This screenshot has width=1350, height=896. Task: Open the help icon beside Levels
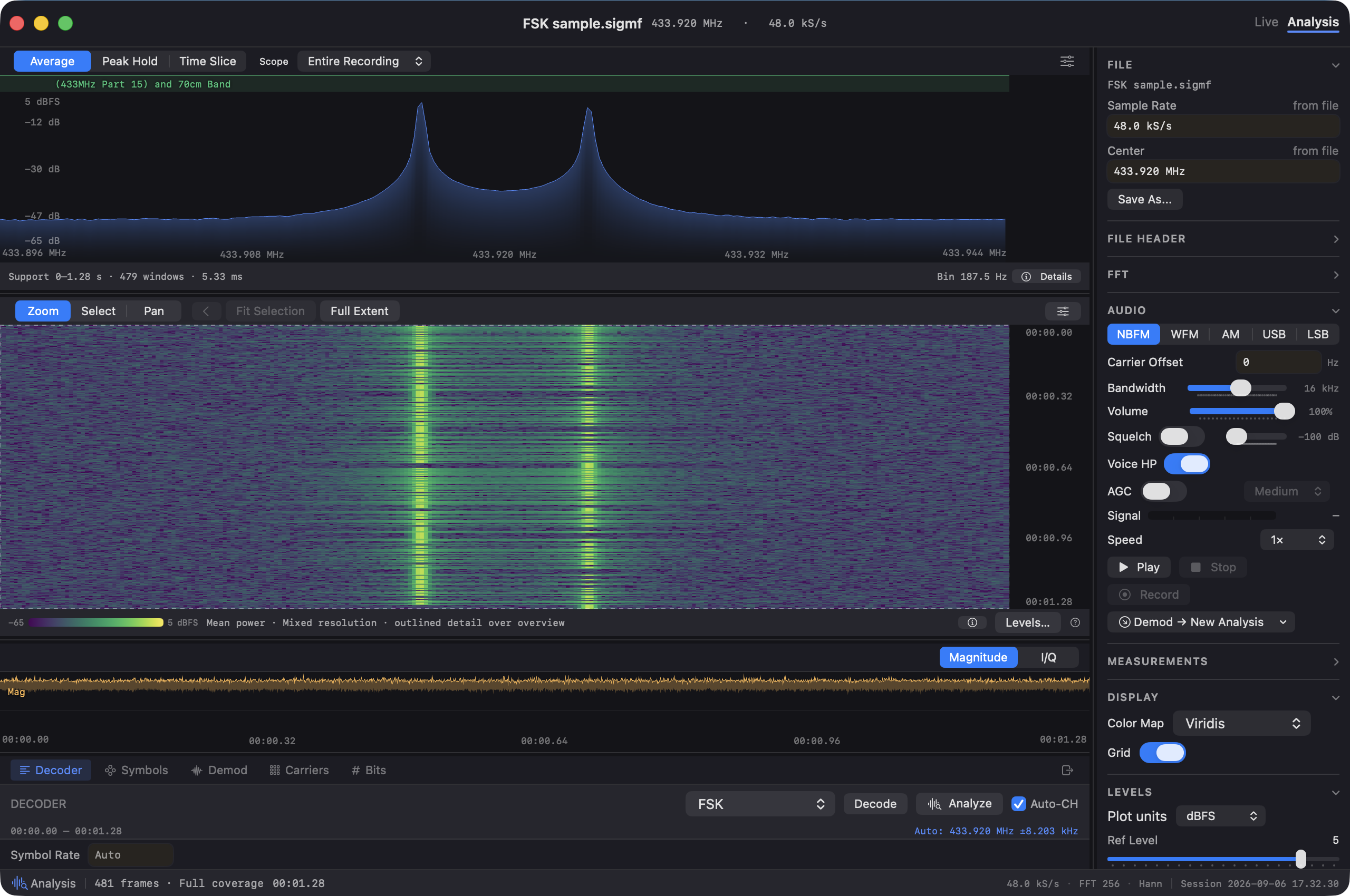click(1075, 622)
